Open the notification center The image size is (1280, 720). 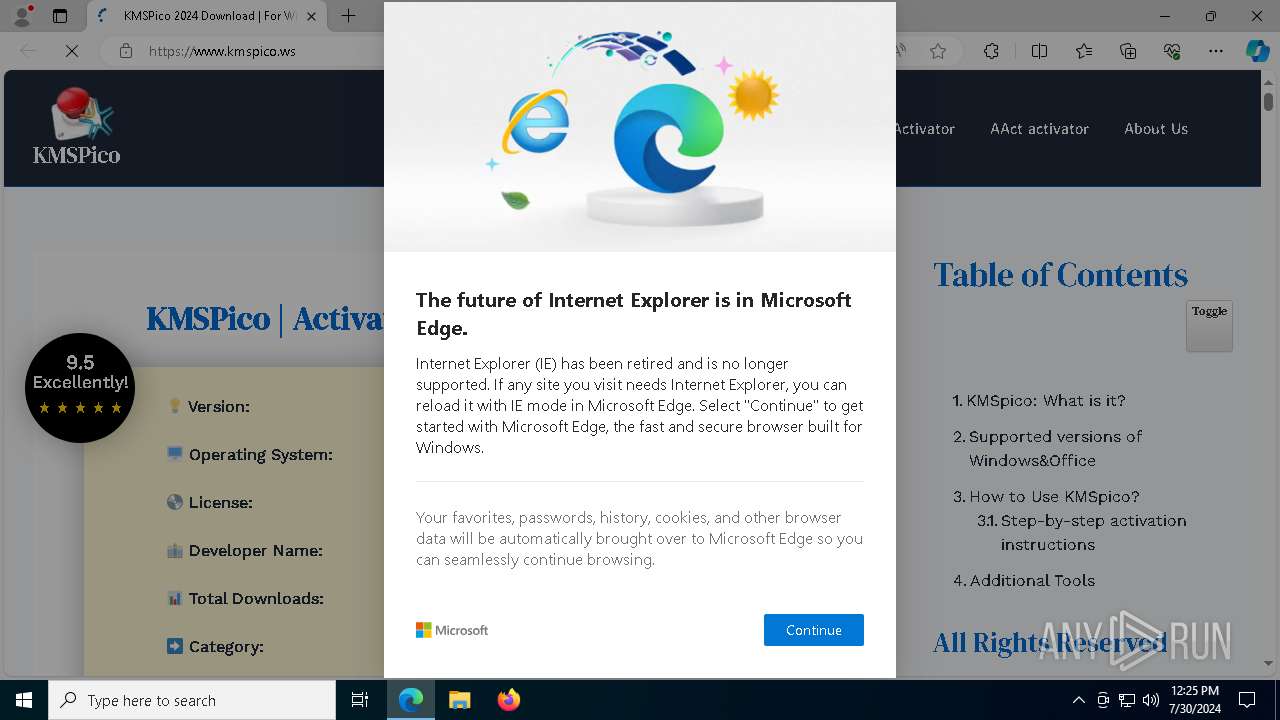point(1247,700)
